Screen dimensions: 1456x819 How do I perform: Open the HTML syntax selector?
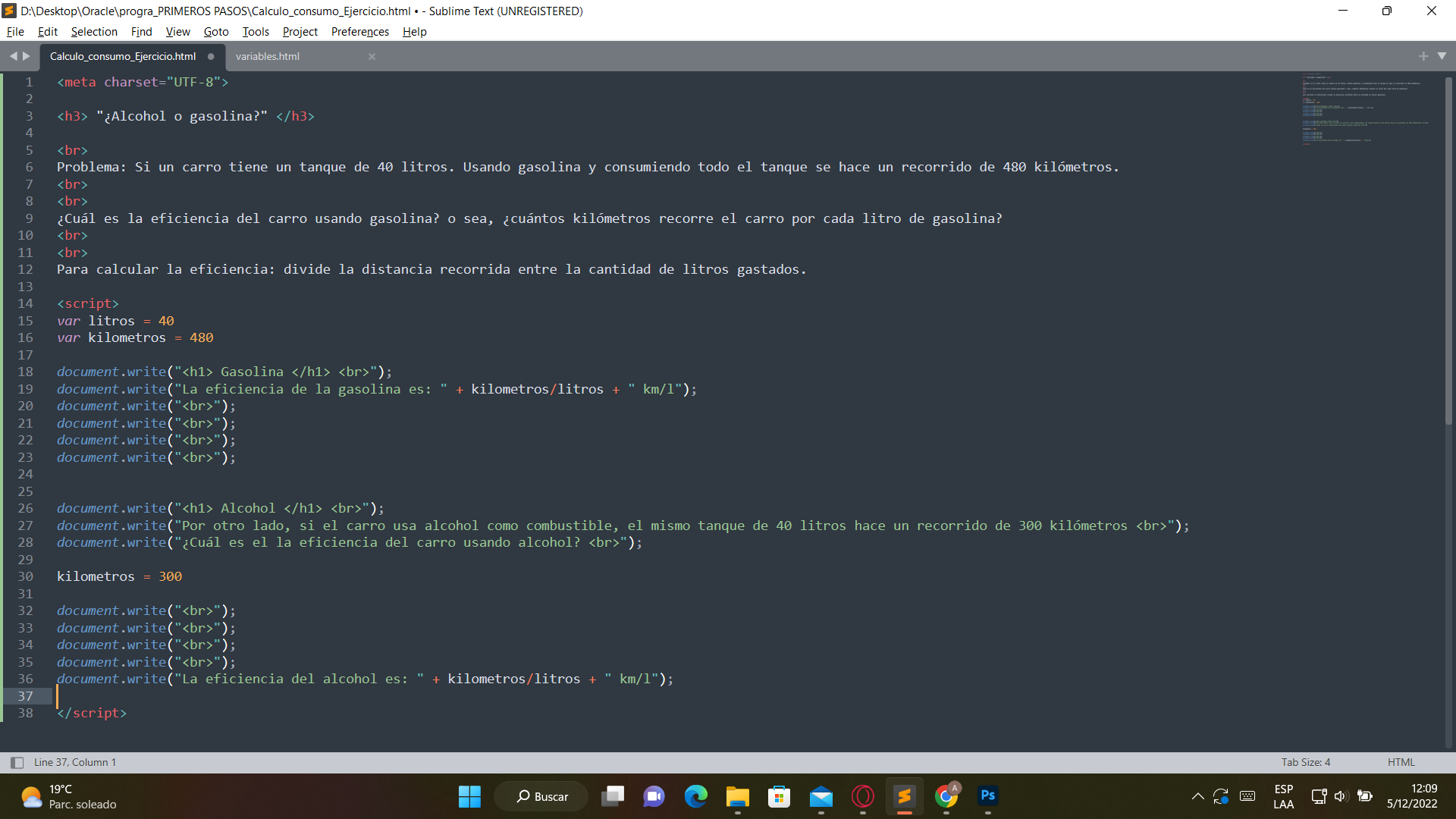[x=1401, y=762]
